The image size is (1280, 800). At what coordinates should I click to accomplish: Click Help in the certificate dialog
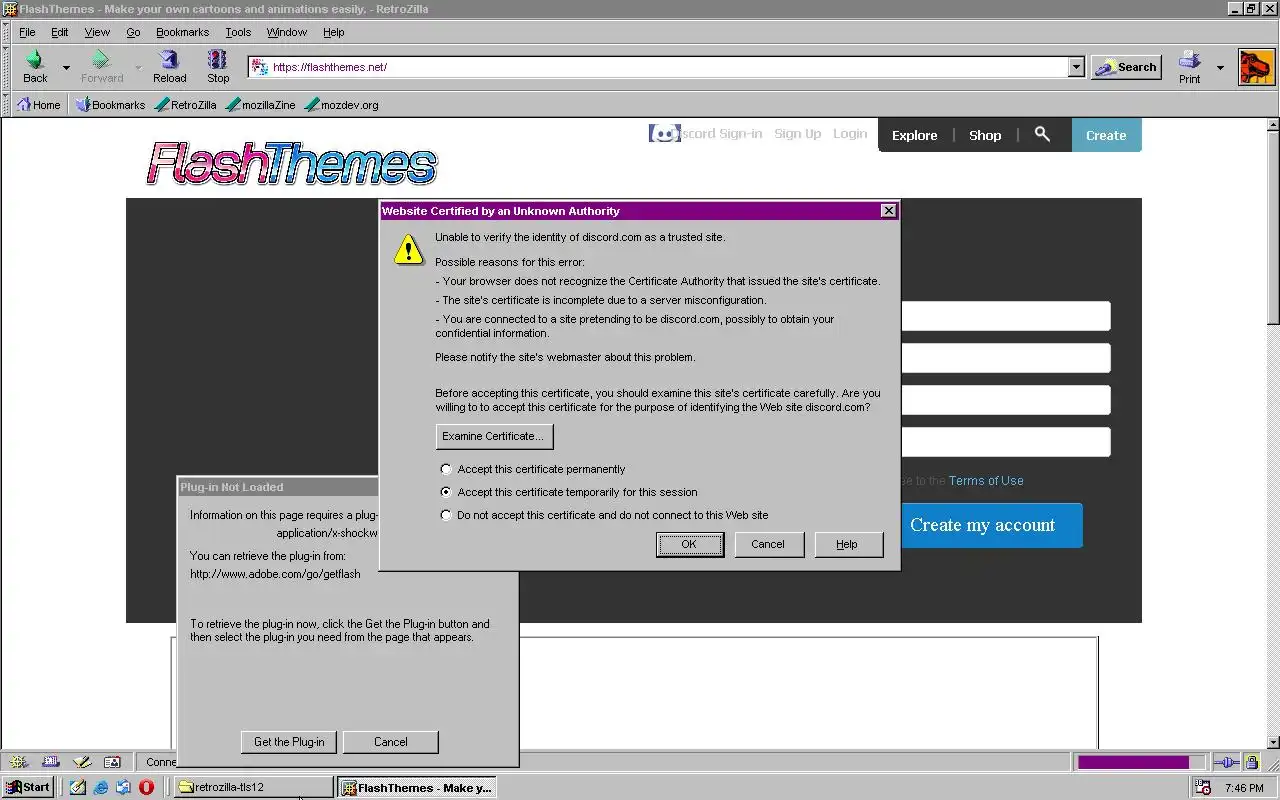(x=847, y=544)
